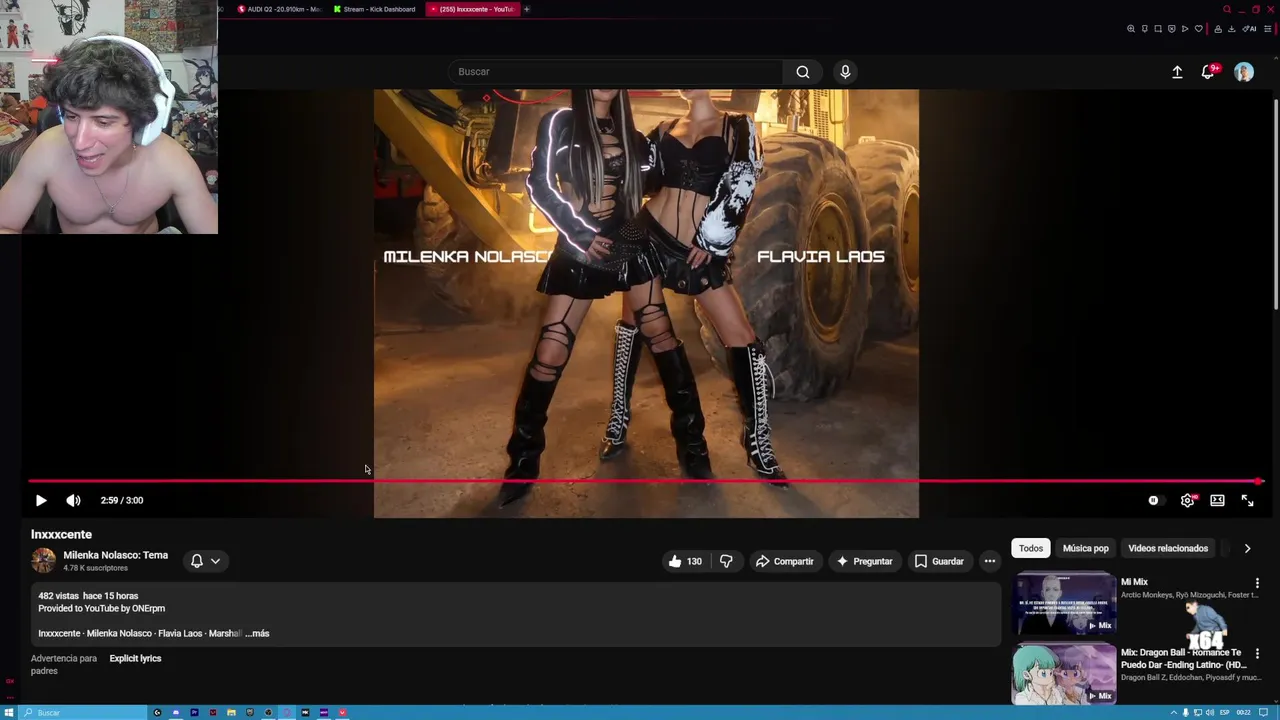
Task: Like the video with 130 likes
Action: (x=685, y=561)
